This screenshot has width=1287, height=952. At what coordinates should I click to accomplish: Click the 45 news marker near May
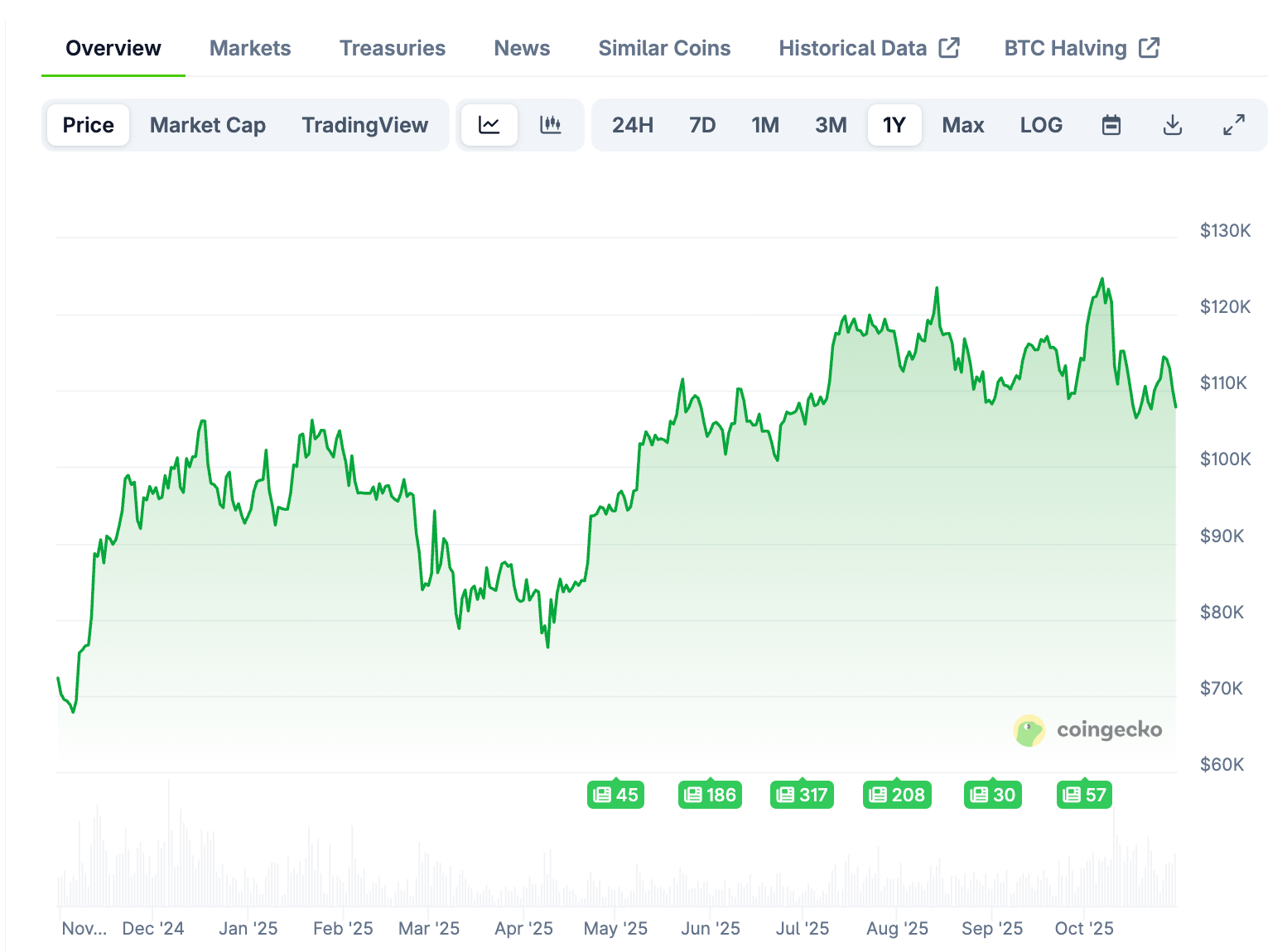pyautogui.click(x=615, y=794)
